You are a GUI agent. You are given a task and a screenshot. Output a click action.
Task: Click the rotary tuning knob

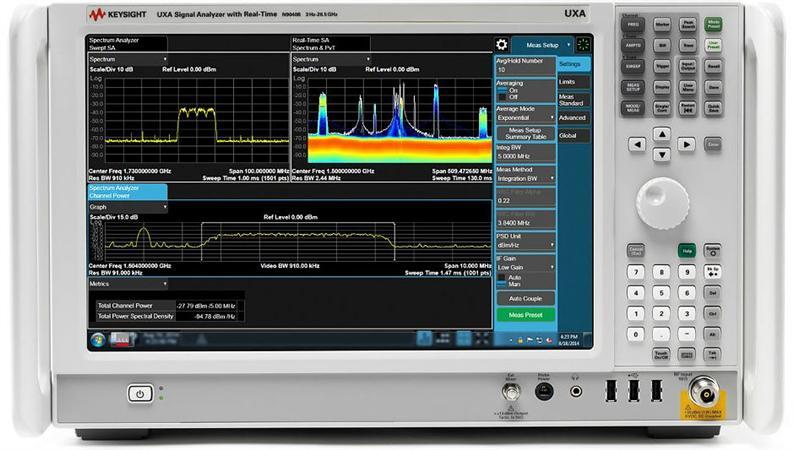pos(662,203)
